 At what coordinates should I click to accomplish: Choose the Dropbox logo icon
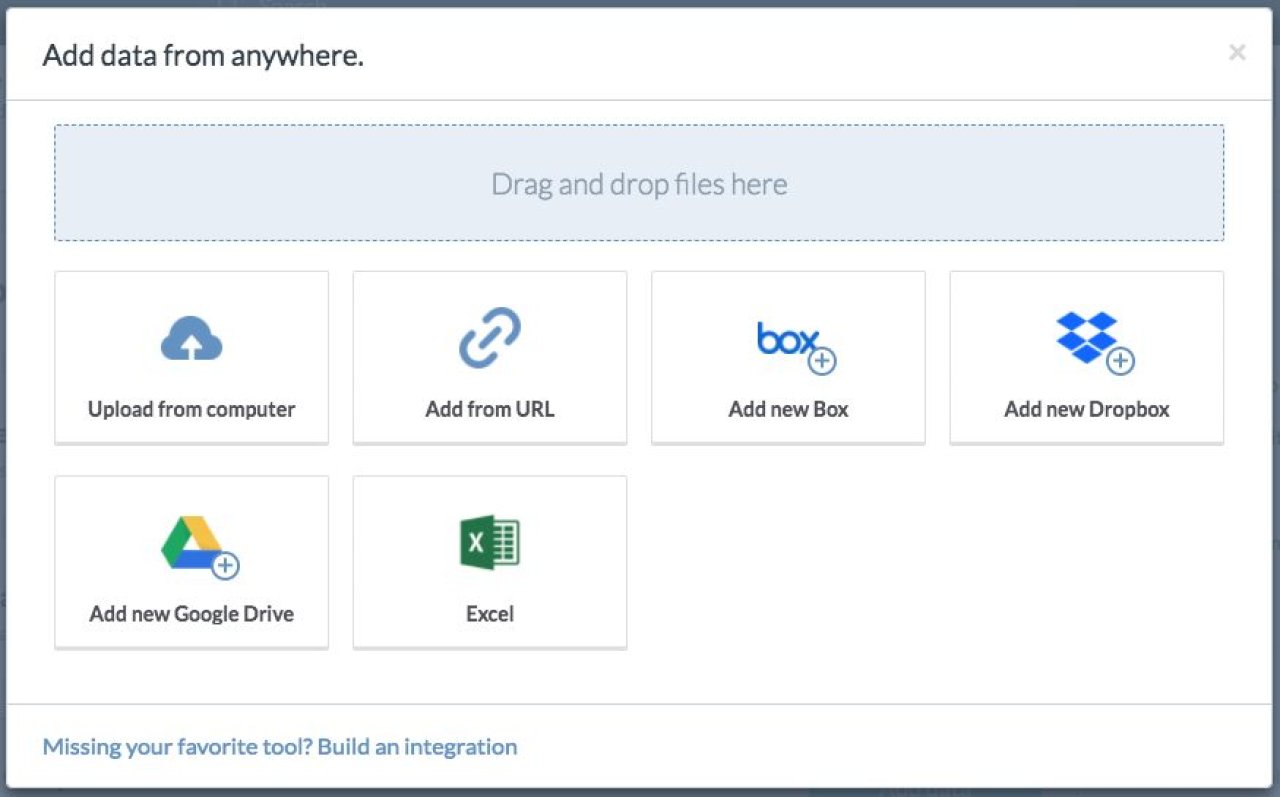(x=1086, y=337)
